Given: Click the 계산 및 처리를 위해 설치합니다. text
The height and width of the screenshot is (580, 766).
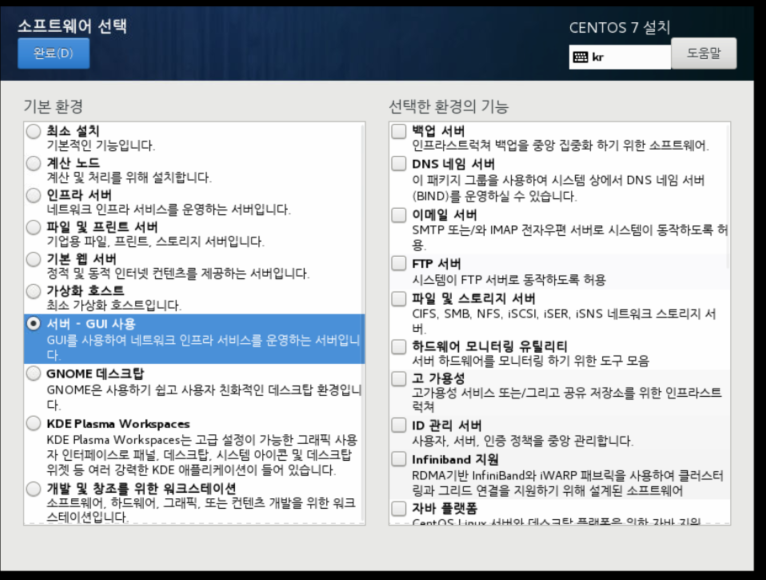Looking at the screenshot, I should pyautogui.click(x=129, y=177).
